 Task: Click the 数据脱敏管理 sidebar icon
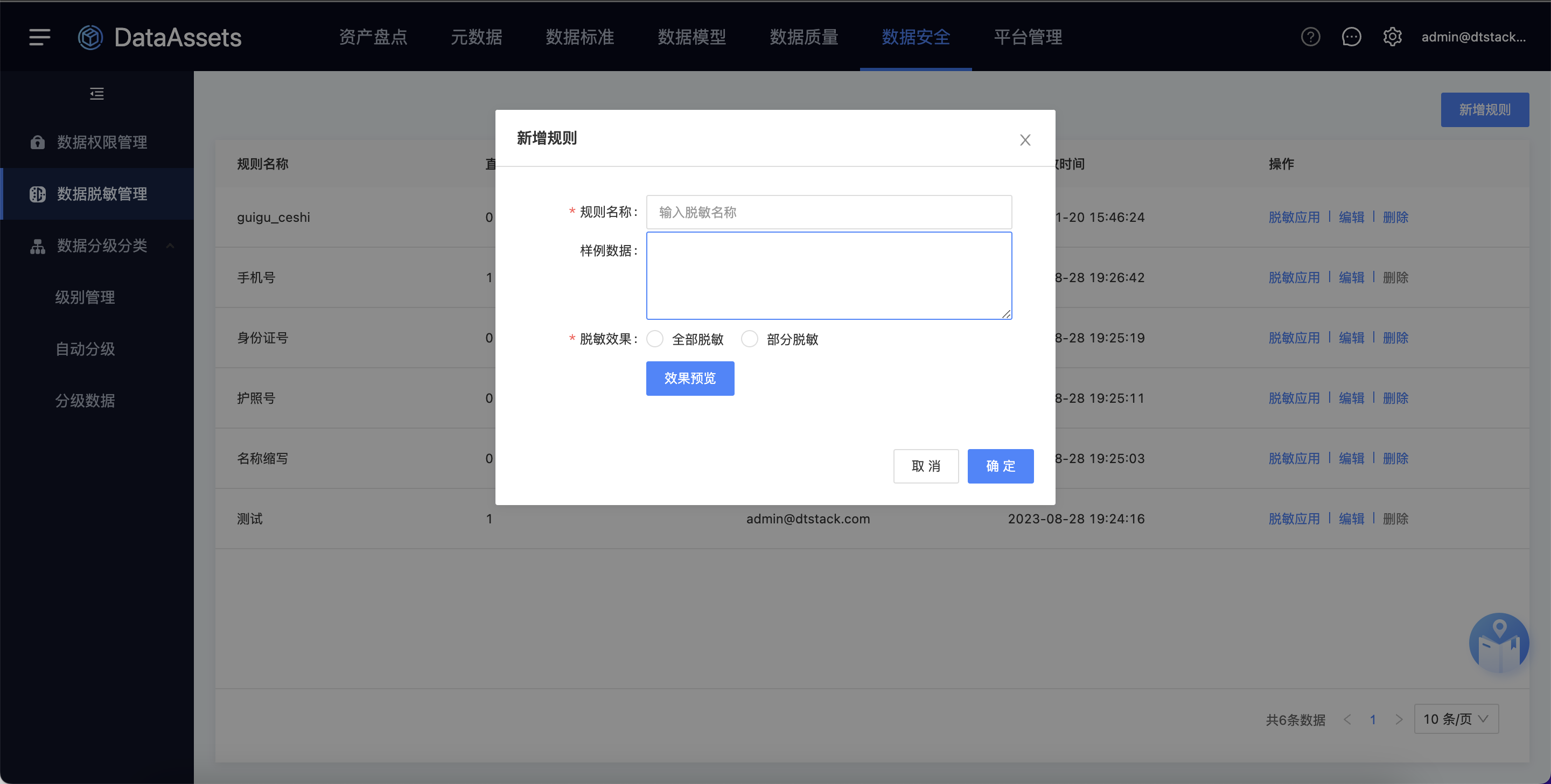click(37, 194)
